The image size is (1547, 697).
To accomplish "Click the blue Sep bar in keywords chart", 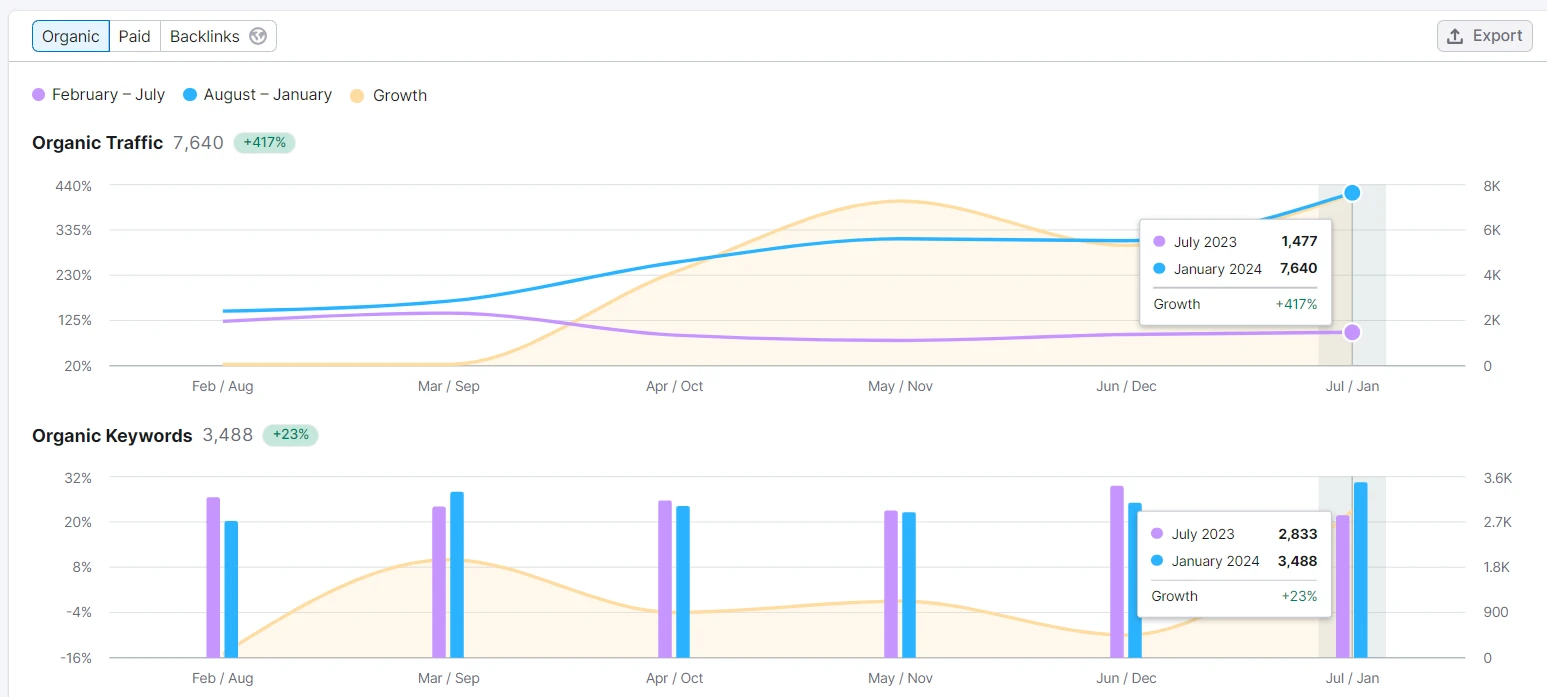I will coord(457,575).
